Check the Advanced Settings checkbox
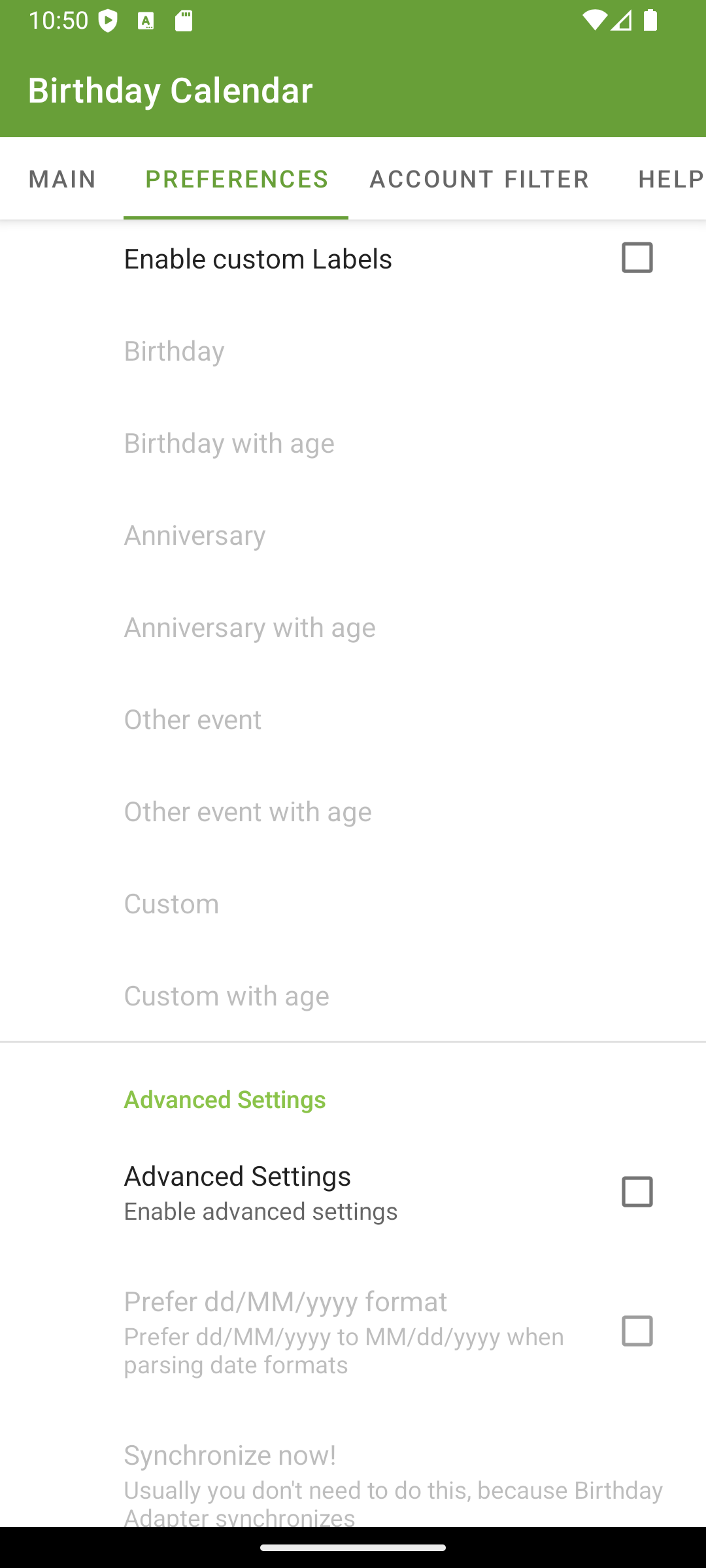The image size is (706, 1568). tap(637, 1192)
